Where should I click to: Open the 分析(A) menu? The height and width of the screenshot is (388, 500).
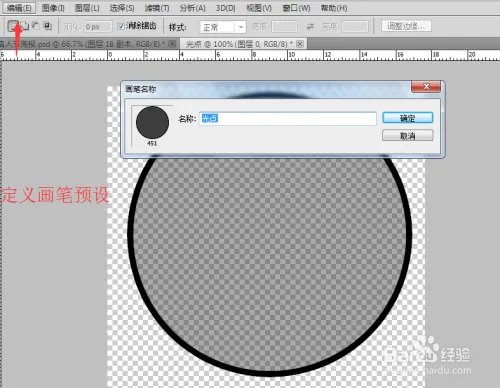(x=192, y=8)
